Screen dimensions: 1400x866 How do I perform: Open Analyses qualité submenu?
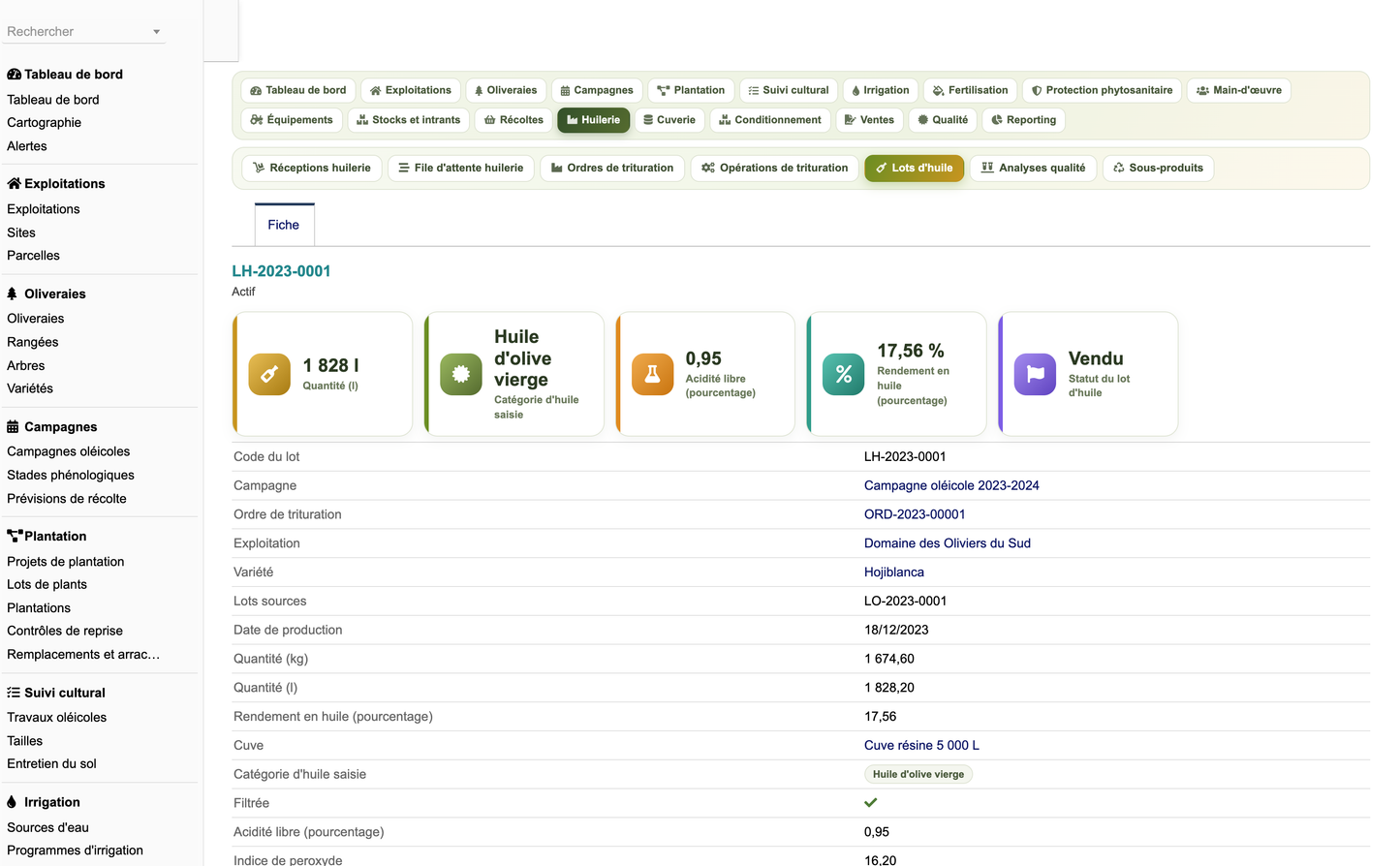coord(1033,168)
